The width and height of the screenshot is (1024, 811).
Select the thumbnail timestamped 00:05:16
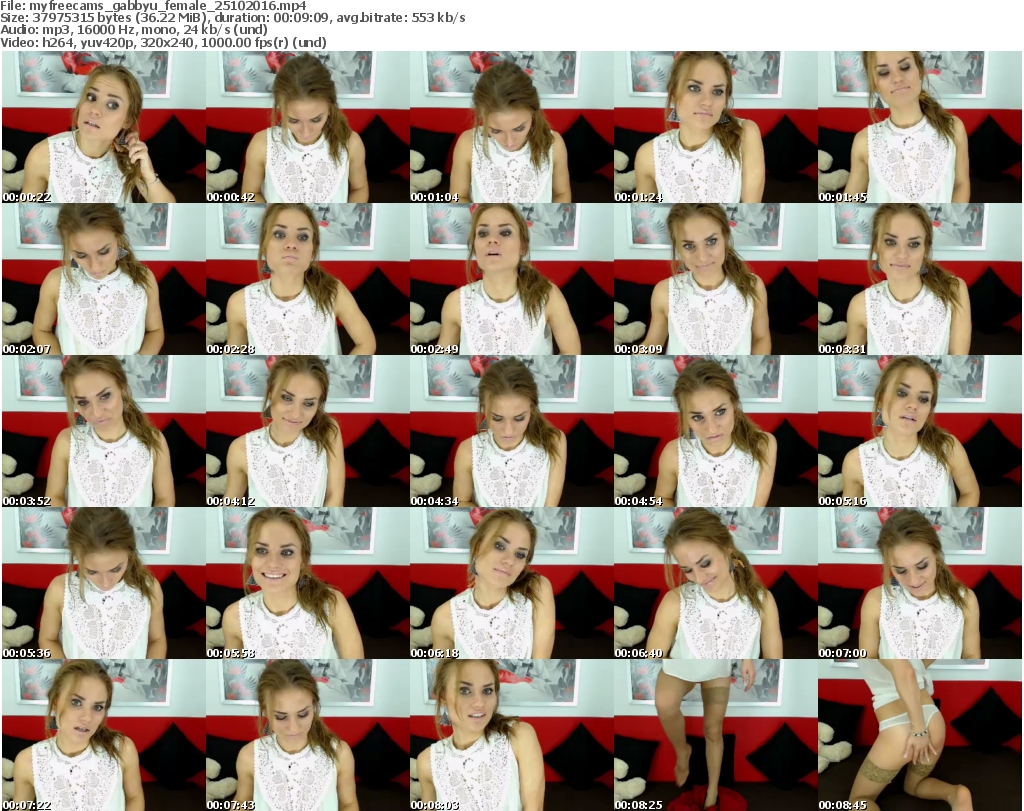coord(920,432)
